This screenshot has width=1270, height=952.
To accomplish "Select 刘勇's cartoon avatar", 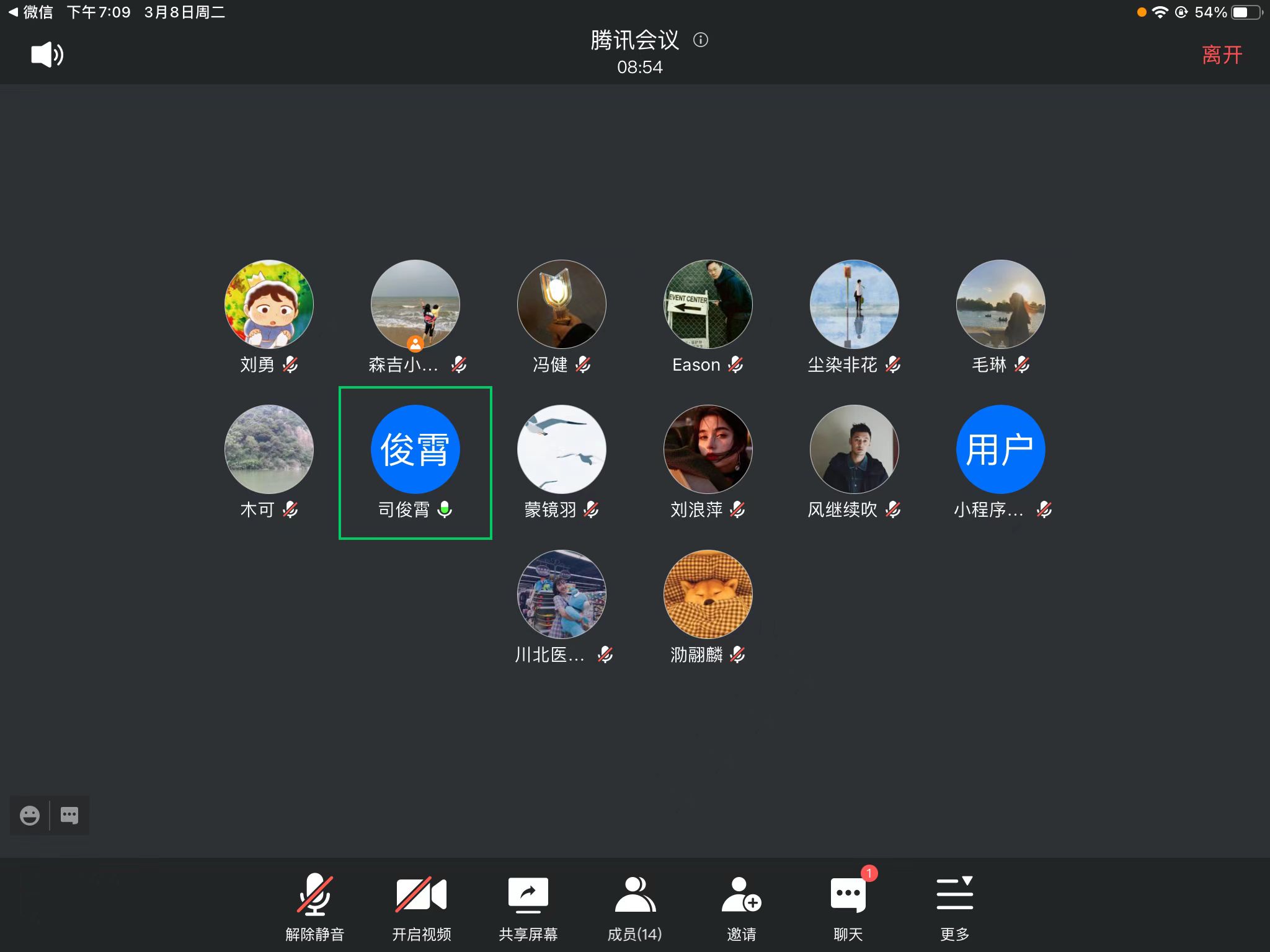I will click(269, 304).
